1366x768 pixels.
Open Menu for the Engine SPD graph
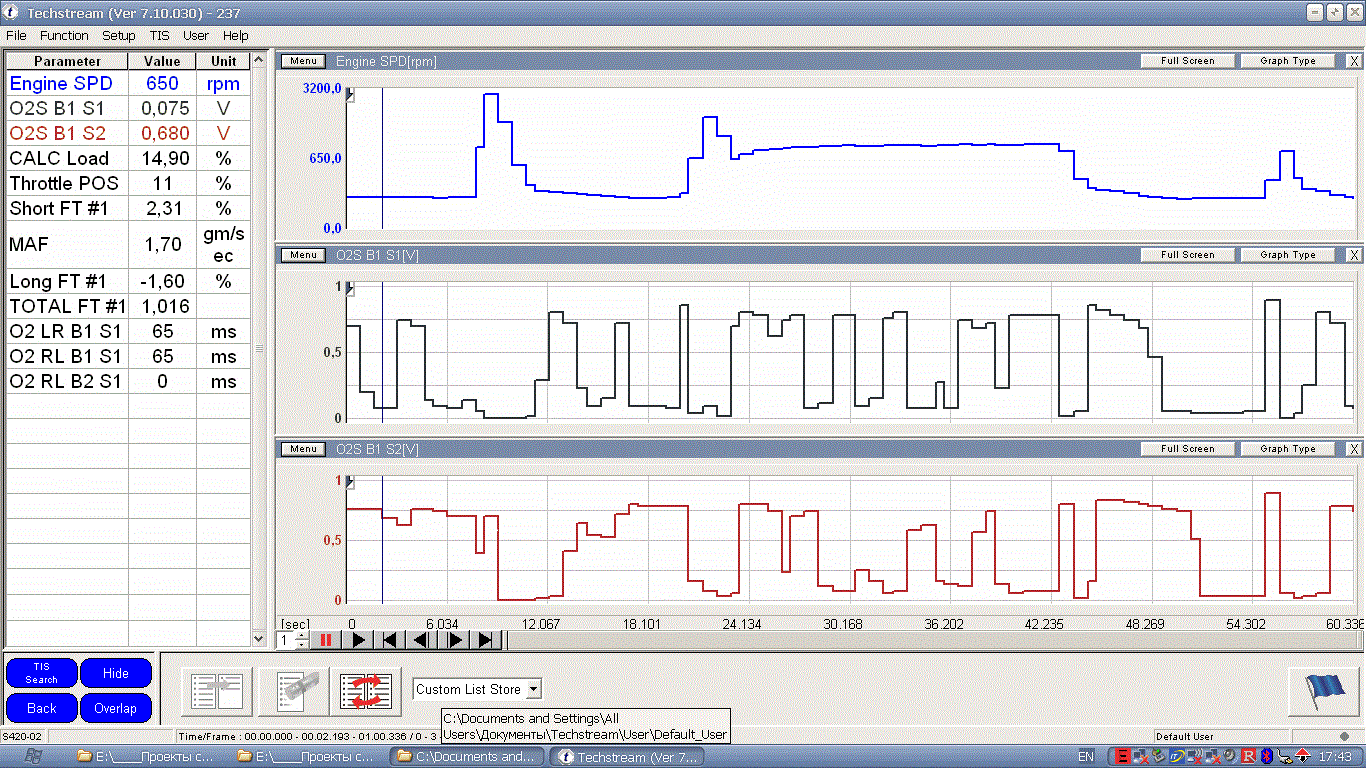coord(303,61)
